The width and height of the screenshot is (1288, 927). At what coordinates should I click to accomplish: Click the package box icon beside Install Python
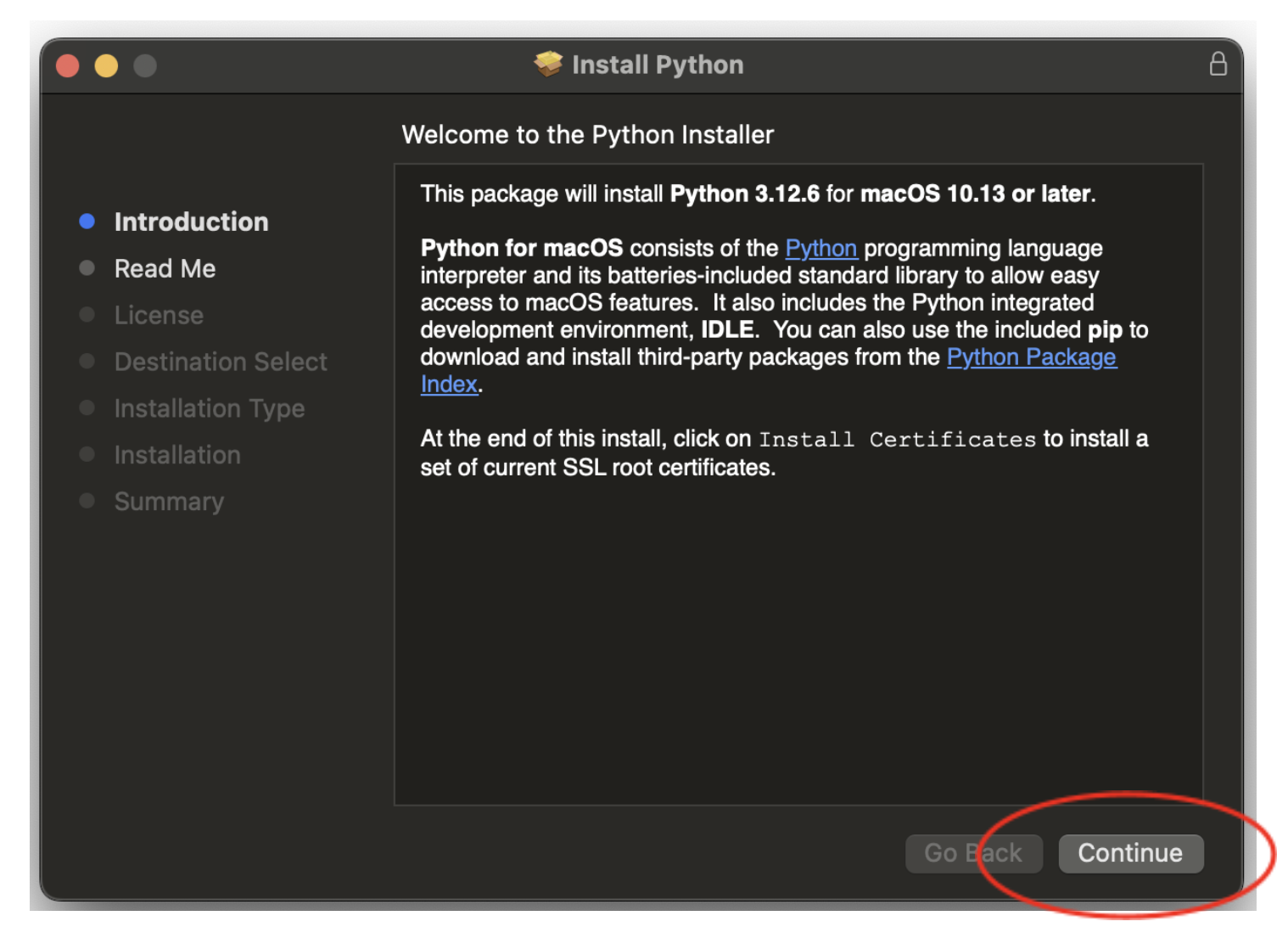(x=548, y=64)
